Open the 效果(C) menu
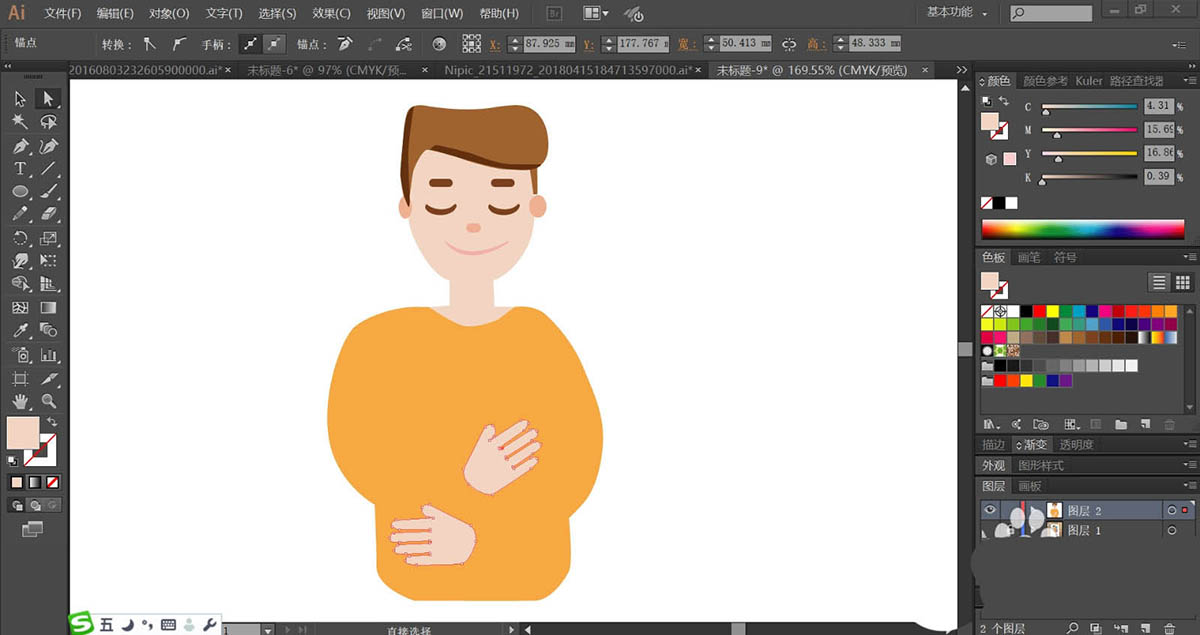 (x=331, y=14)
